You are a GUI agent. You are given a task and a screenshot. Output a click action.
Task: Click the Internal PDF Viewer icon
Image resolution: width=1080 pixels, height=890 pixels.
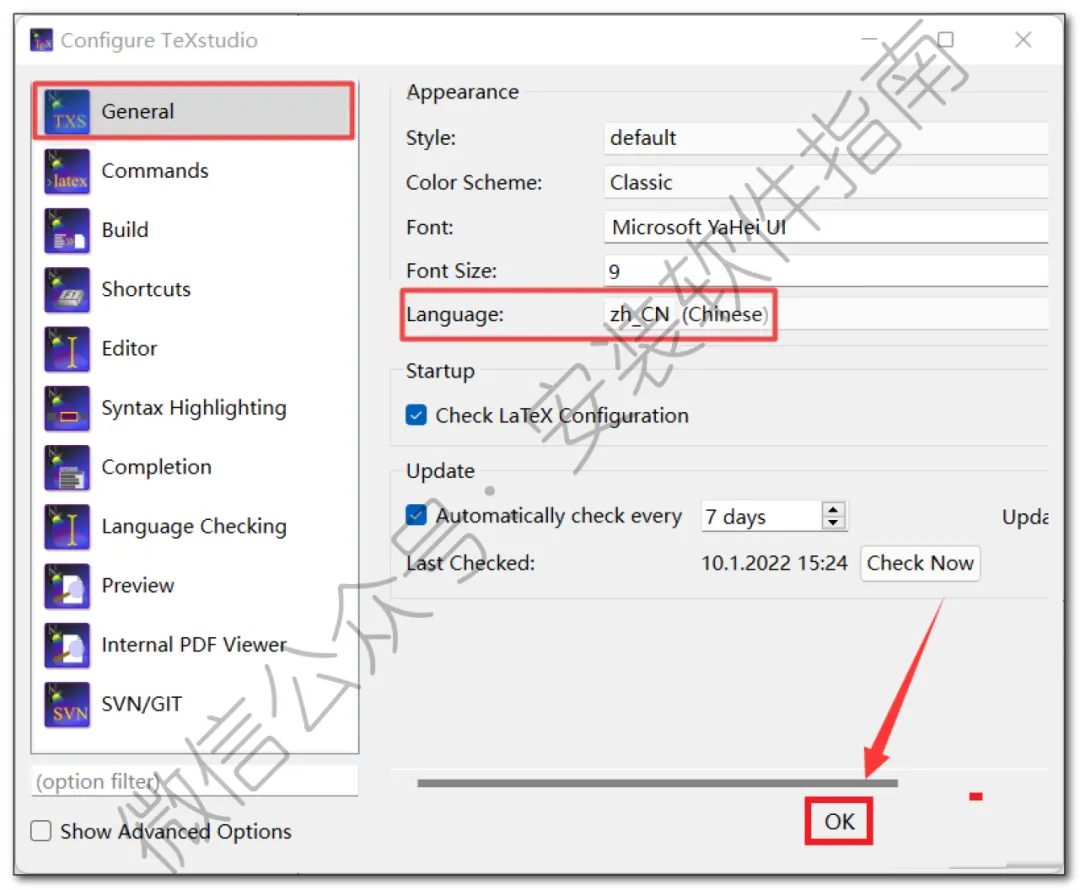67,645
